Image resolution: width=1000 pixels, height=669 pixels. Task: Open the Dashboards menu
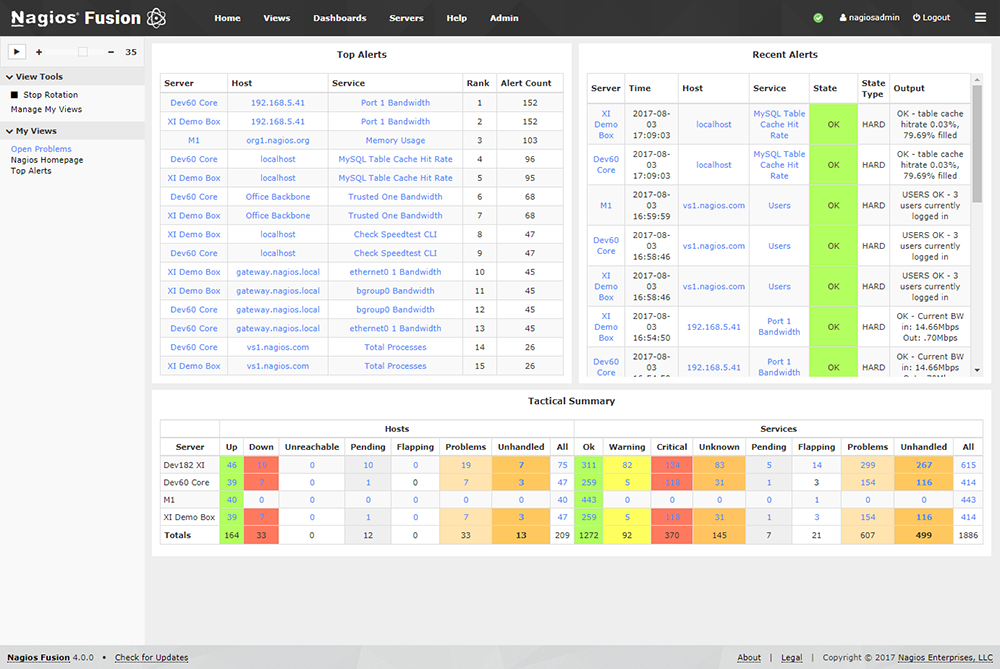339,18
